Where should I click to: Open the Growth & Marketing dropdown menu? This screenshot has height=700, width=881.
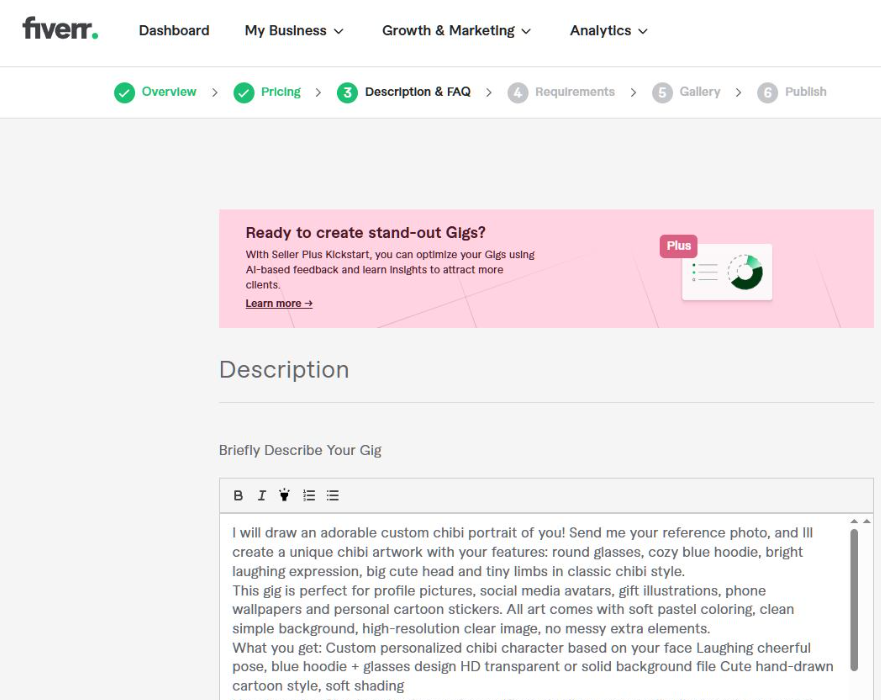click(456, 31)
